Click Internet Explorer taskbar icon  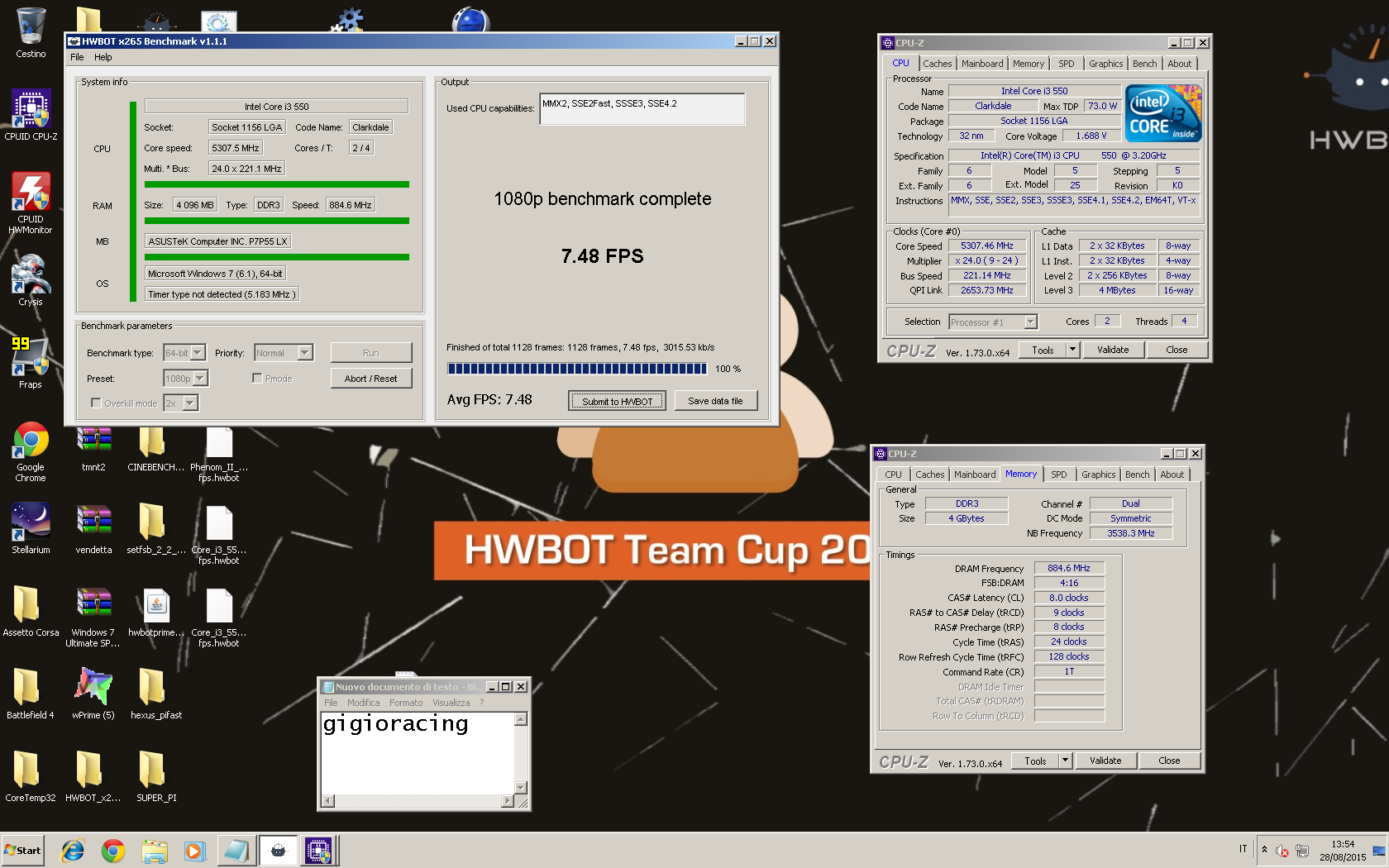(73, 850)
